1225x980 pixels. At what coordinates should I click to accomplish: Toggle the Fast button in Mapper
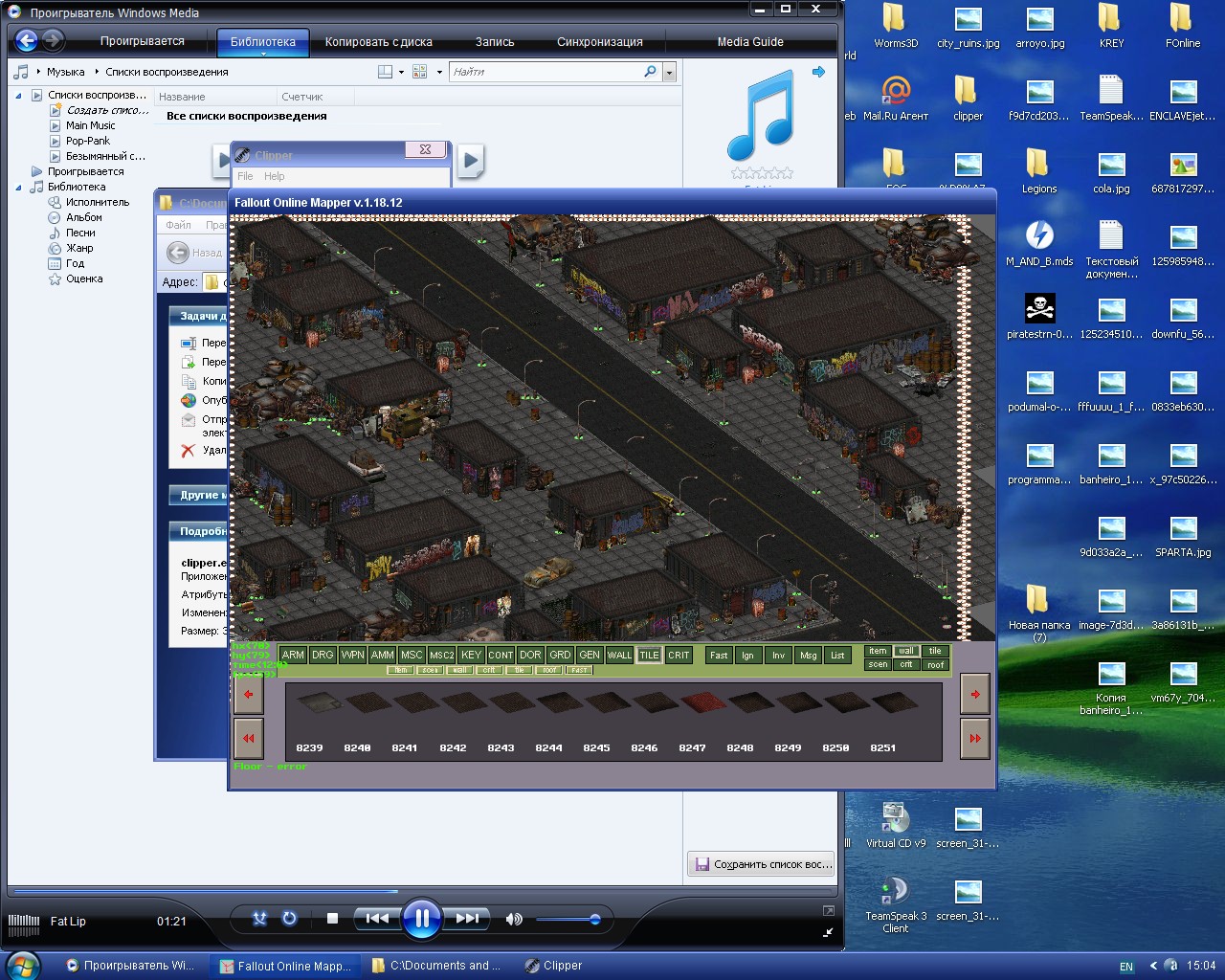[719, 655]
